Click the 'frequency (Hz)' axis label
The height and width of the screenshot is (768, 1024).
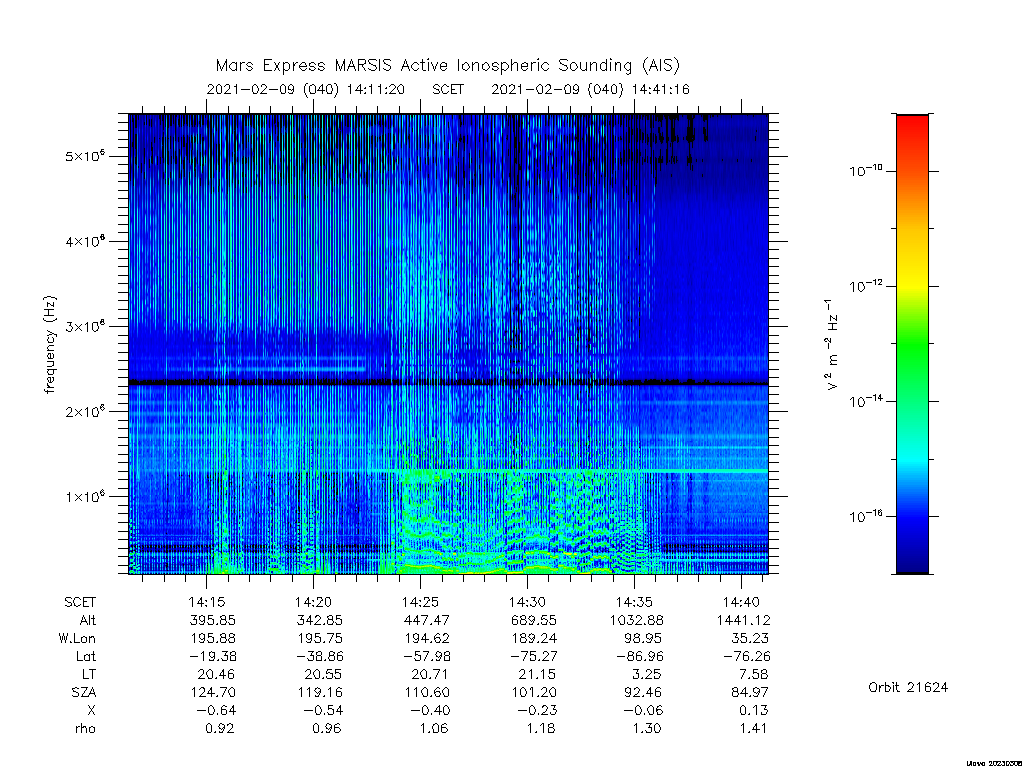point(50,344)
